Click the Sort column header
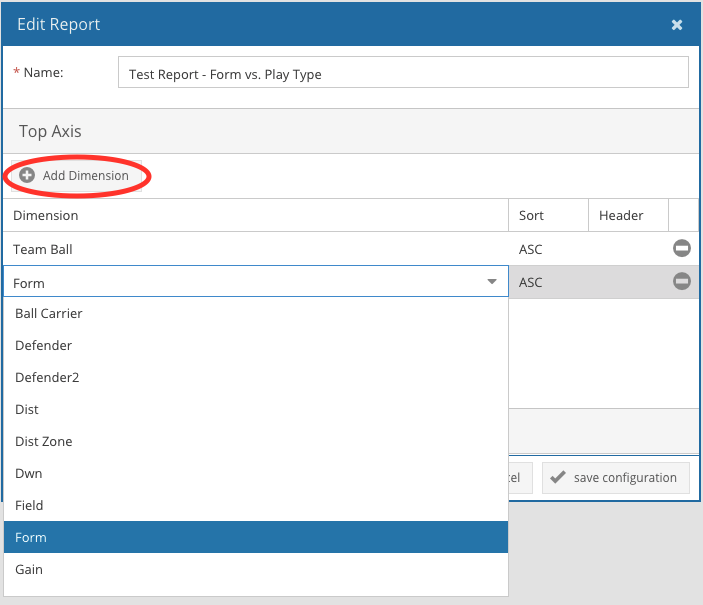703x605 pixels. [548, 215]
